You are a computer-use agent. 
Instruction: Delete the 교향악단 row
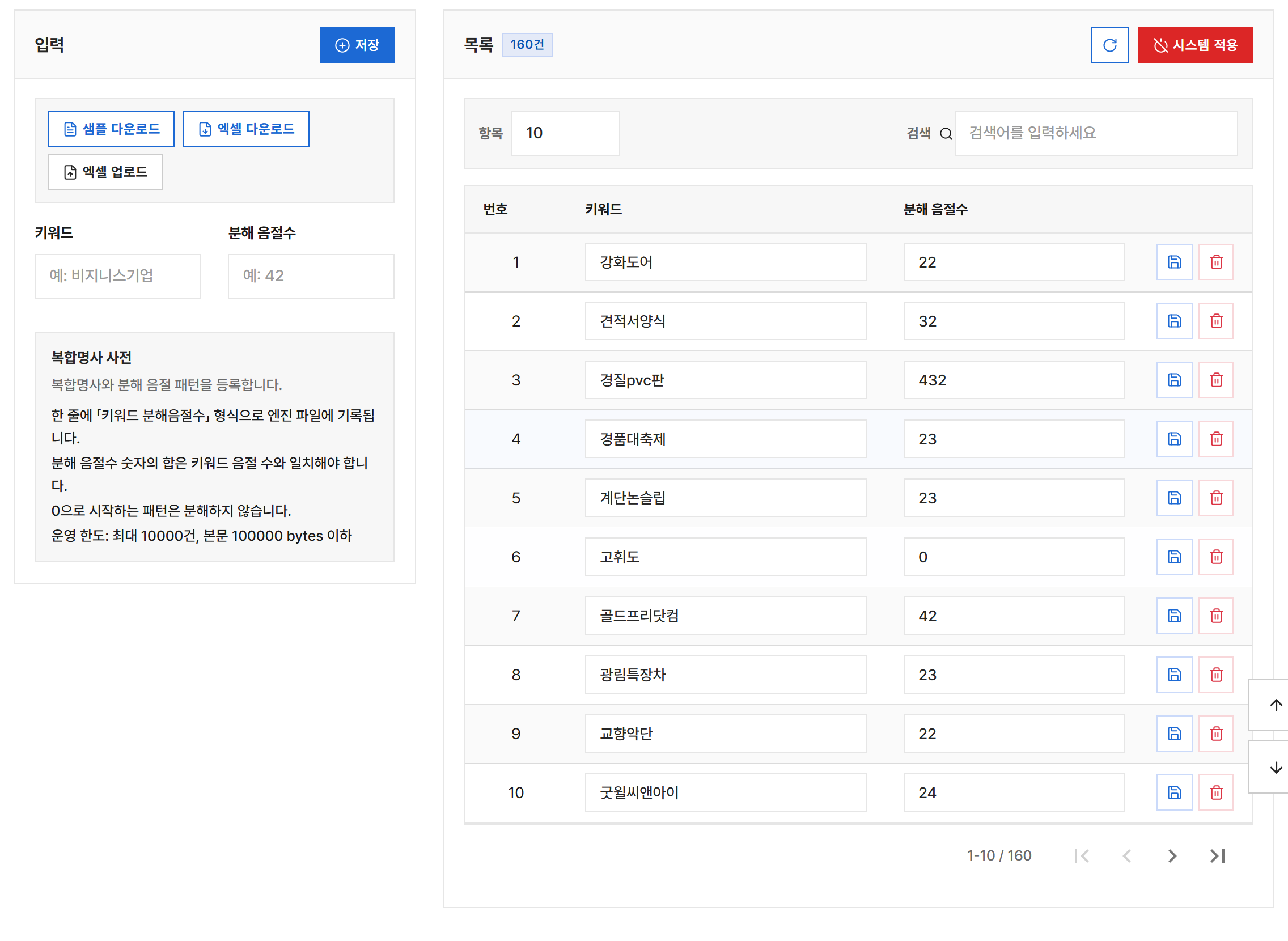(1215, 734)
